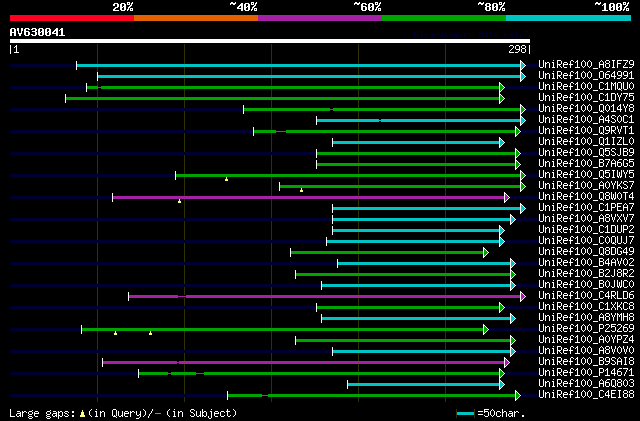Select the UniRef100_C1PEA7 label

click(x=586, y=207)
